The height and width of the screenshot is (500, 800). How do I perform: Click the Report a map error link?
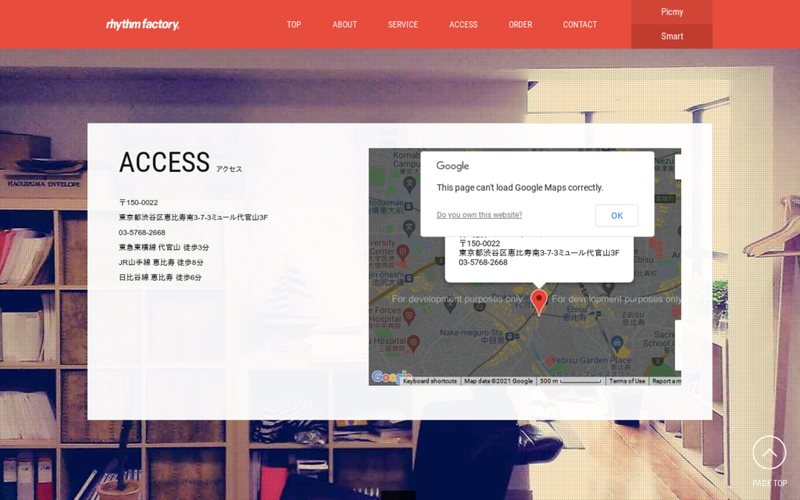[x=666, y=381]
